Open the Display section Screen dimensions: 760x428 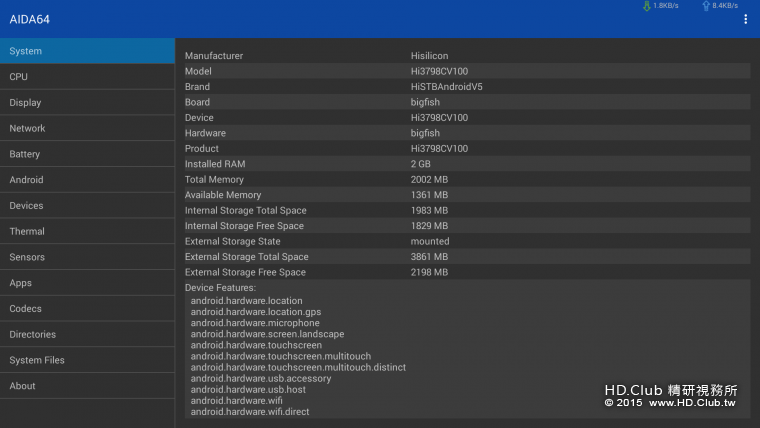[87, 102]
